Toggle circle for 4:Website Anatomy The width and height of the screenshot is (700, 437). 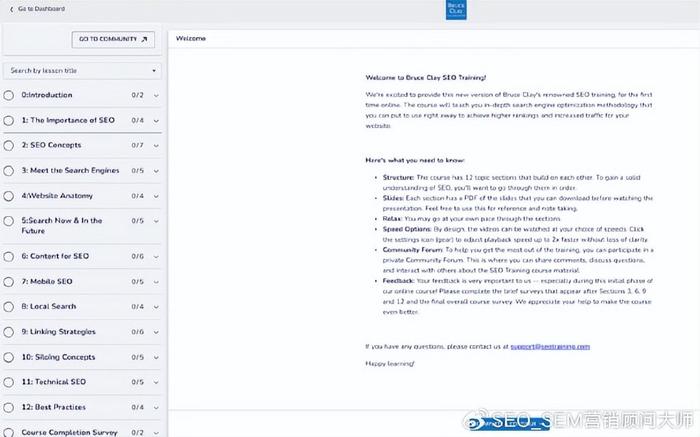pos(8,196)
